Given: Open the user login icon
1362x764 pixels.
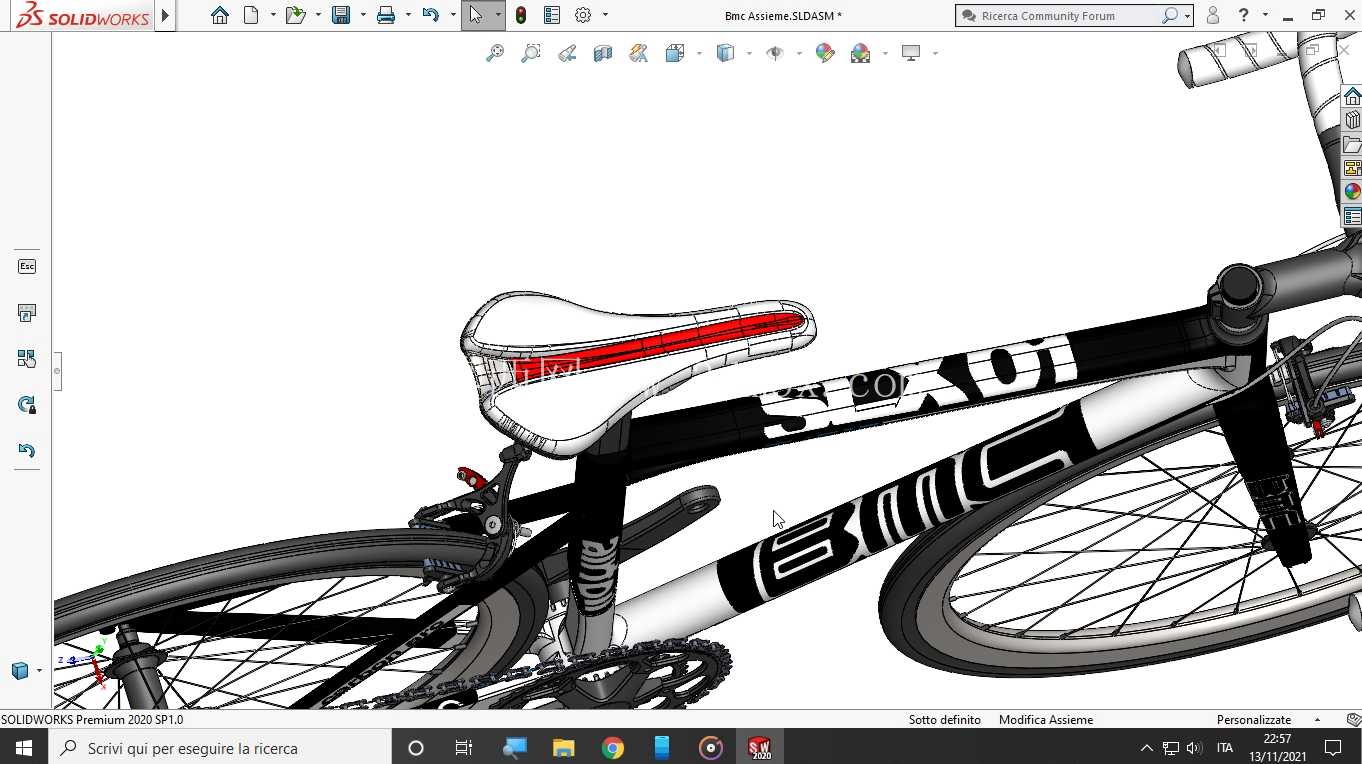Looking at the screenshot, I should (x=1213, y=15).
